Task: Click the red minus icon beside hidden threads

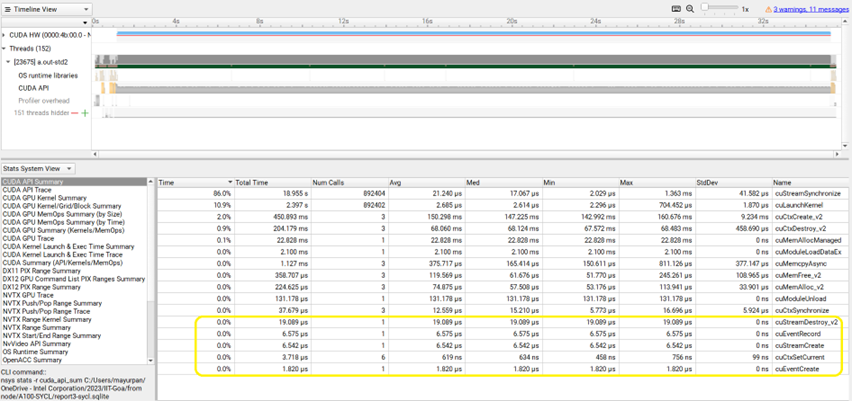Action: coord(74,113)
